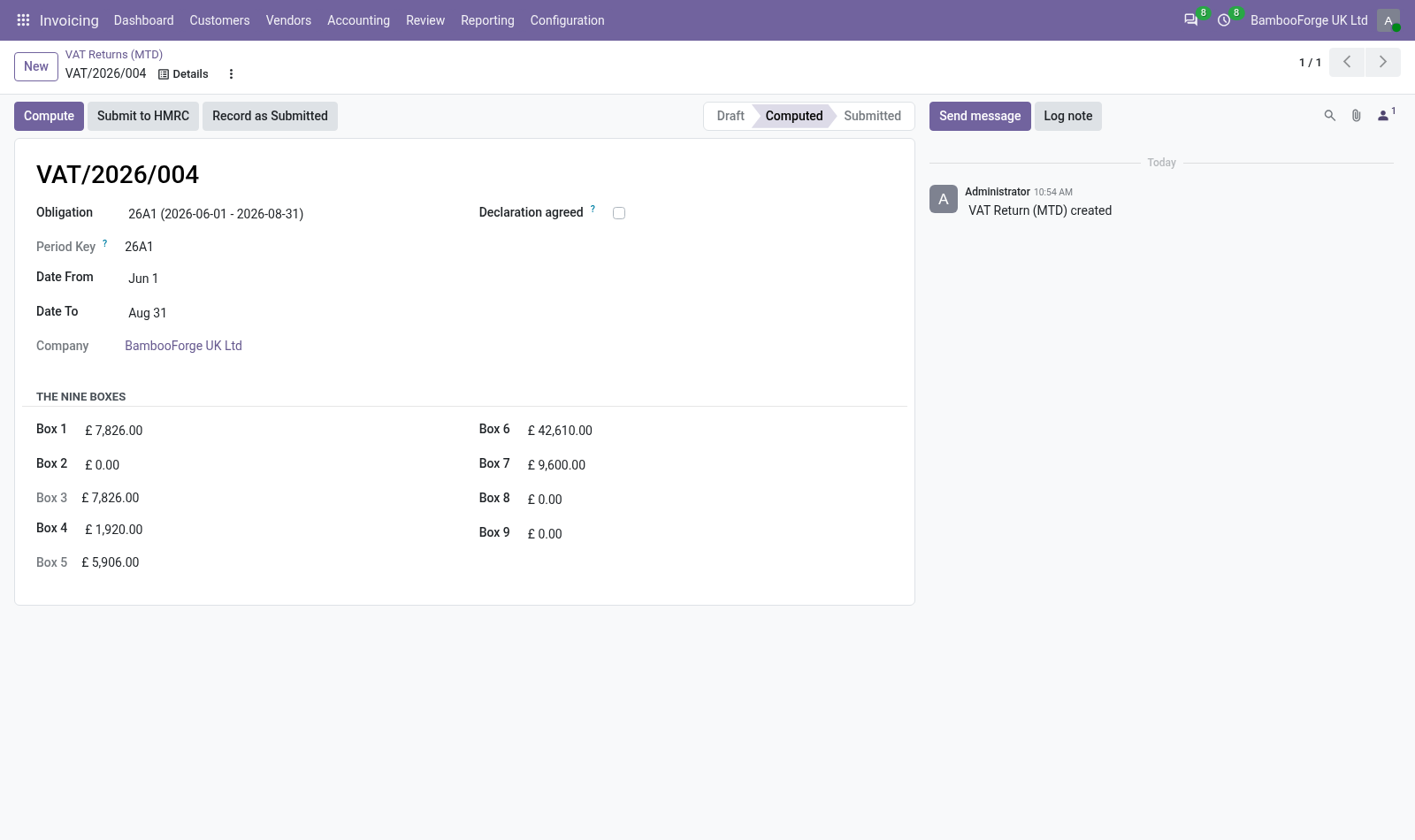Select the Computed status stage
This screenshot has width=1415, height=840.
point(793,116)
